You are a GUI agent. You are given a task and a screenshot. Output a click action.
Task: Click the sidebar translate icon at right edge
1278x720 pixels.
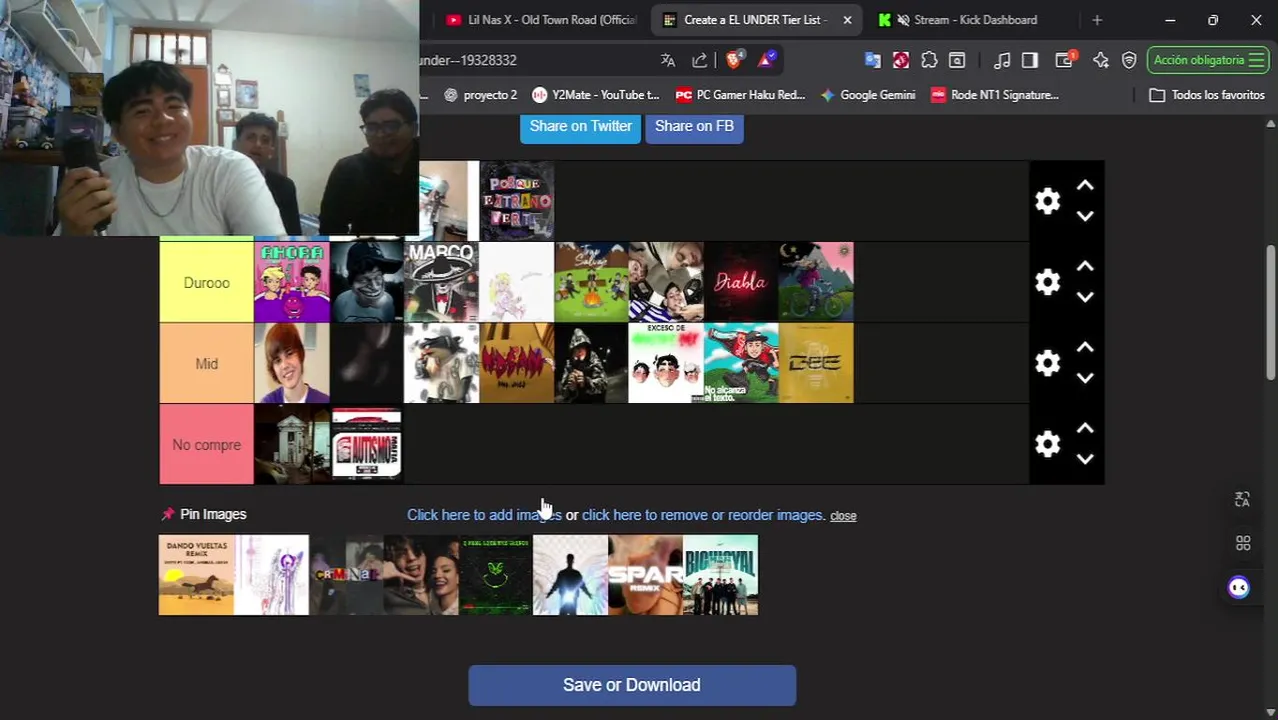(1243, 499)
